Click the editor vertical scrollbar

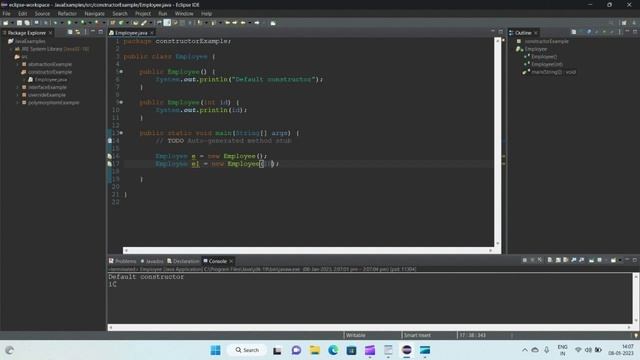pos(498,142)
